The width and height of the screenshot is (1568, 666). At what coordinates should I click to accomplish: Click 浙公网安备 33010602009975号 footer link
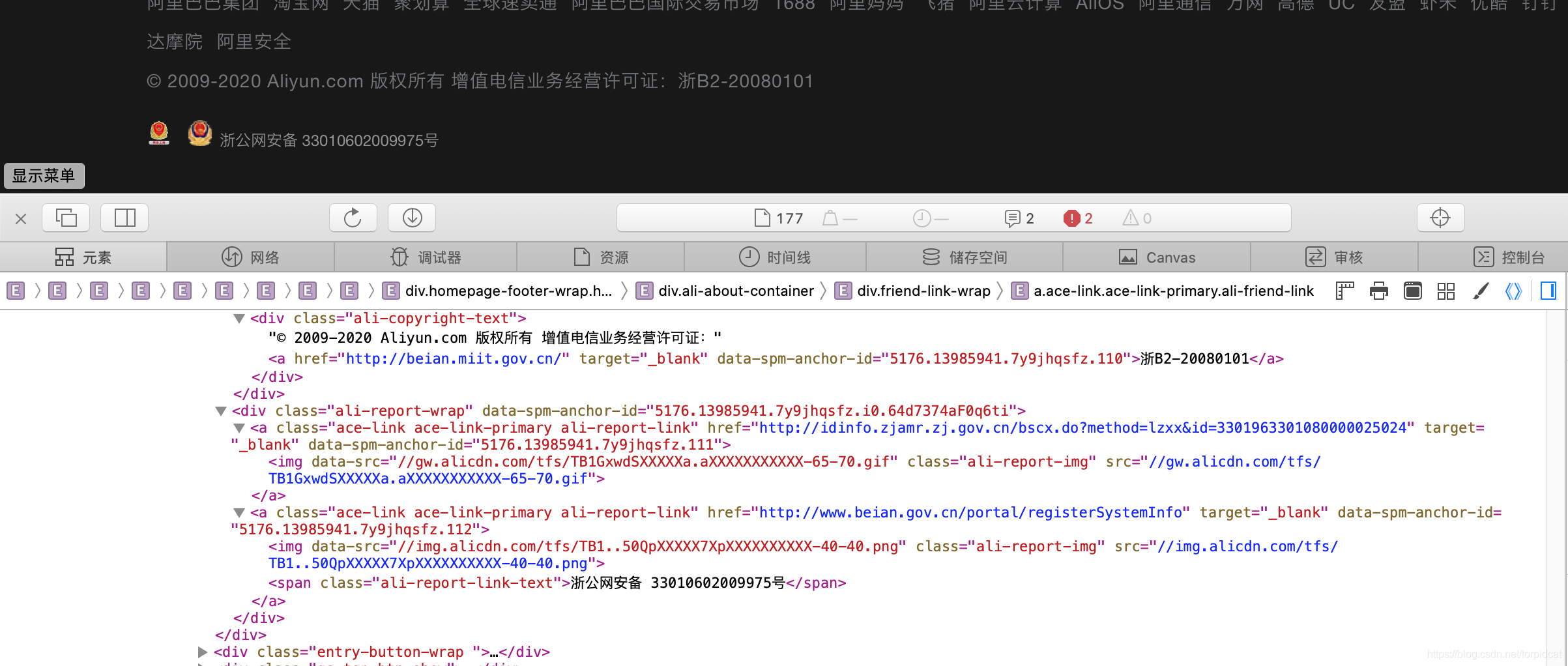(329, 140)
